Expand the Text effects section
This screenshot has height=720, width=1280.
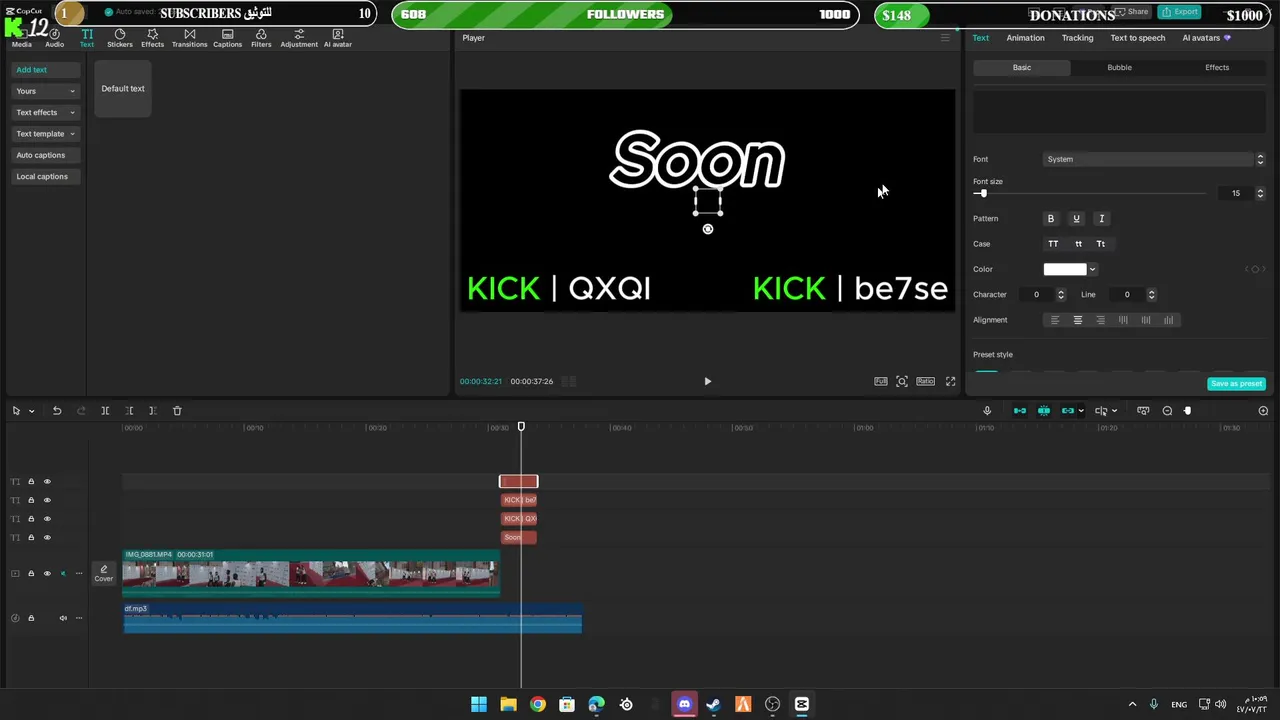click(x=45, y=112)
